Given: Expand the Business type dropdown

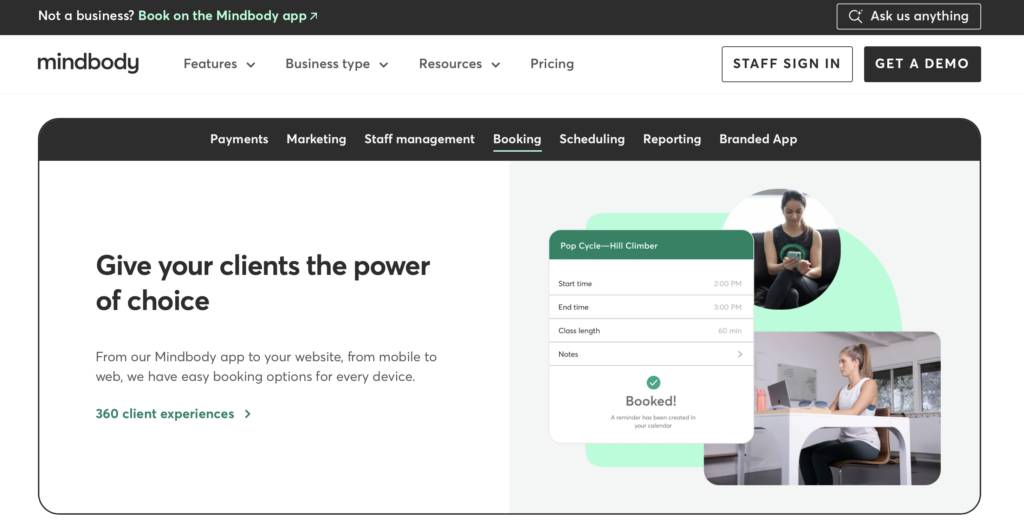Looking at the screenshot, I should tap(337, 64).
